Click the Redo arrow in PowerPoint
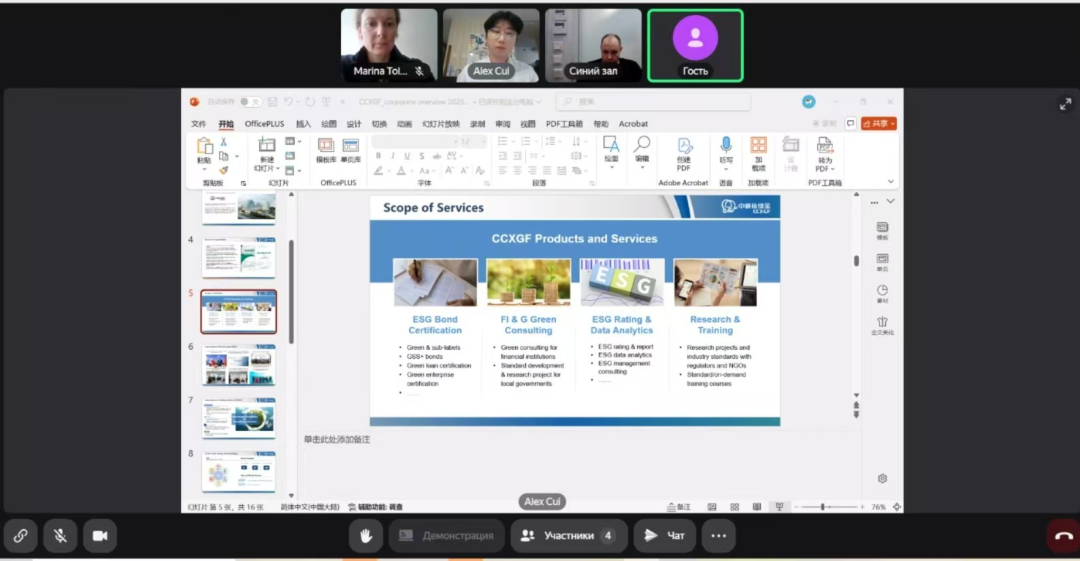This screenshot has height=561, width=1080. tap(310, 101)
